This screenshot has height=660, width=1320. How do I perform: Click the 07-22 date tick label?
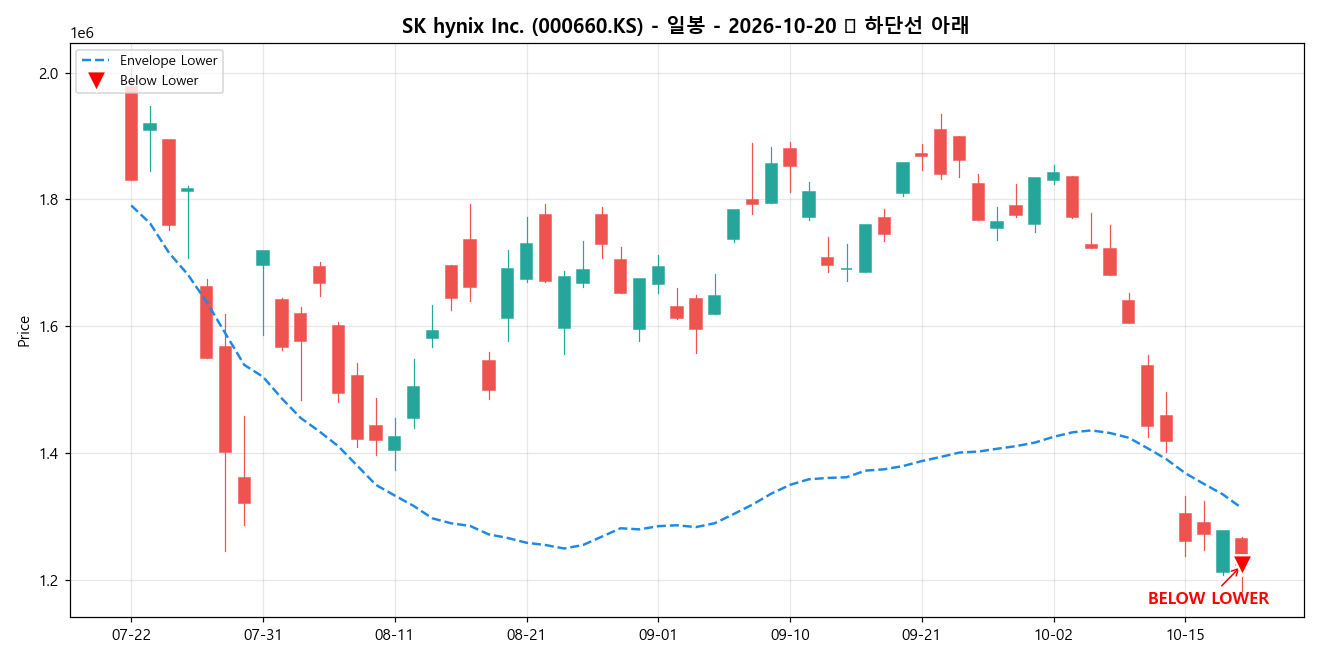[x=131, y=634]
